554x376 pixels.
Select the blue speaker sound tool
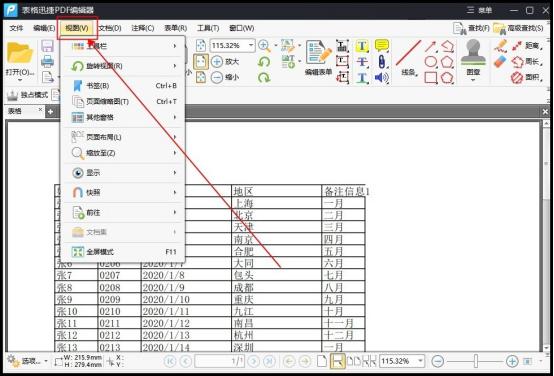tap(382, 77)
